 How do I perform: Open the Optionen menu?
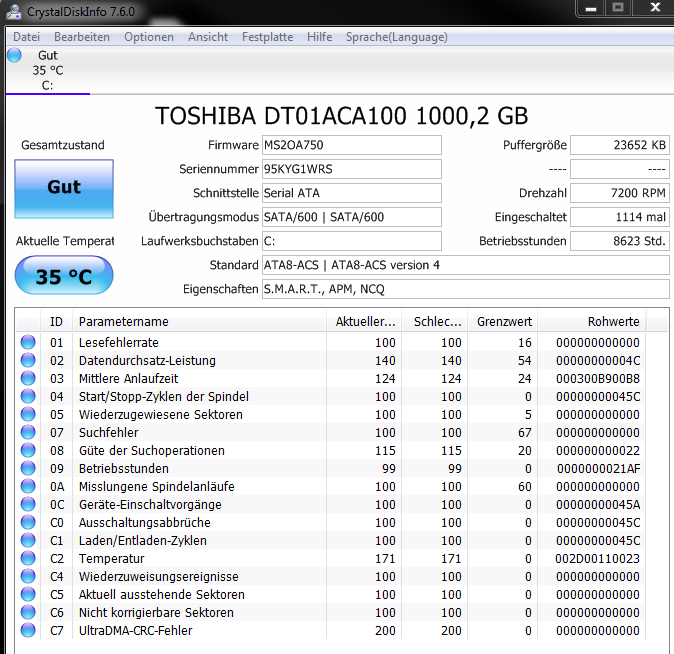[149, 37]
